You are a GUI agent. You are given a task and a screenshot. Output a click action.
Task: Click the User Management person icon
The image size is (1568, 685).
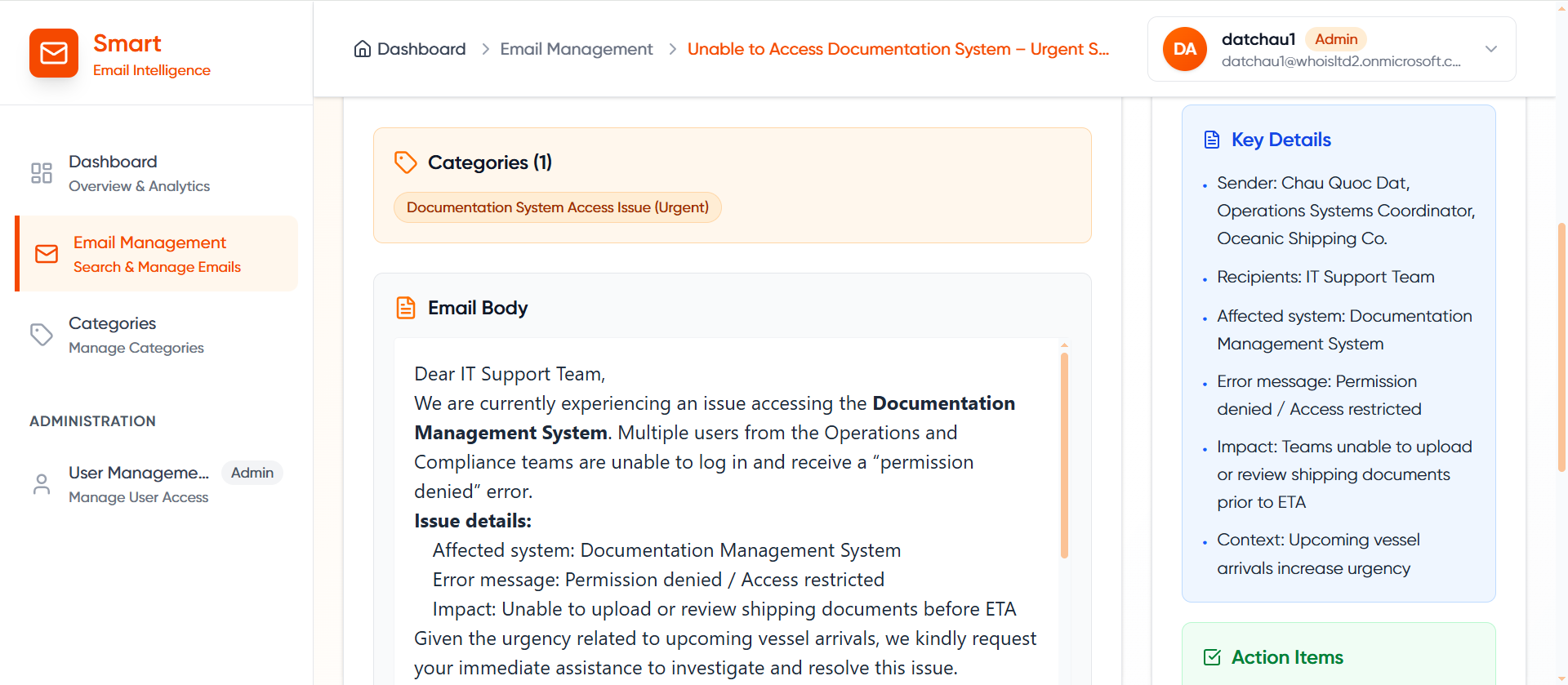(x=42, y=484)
